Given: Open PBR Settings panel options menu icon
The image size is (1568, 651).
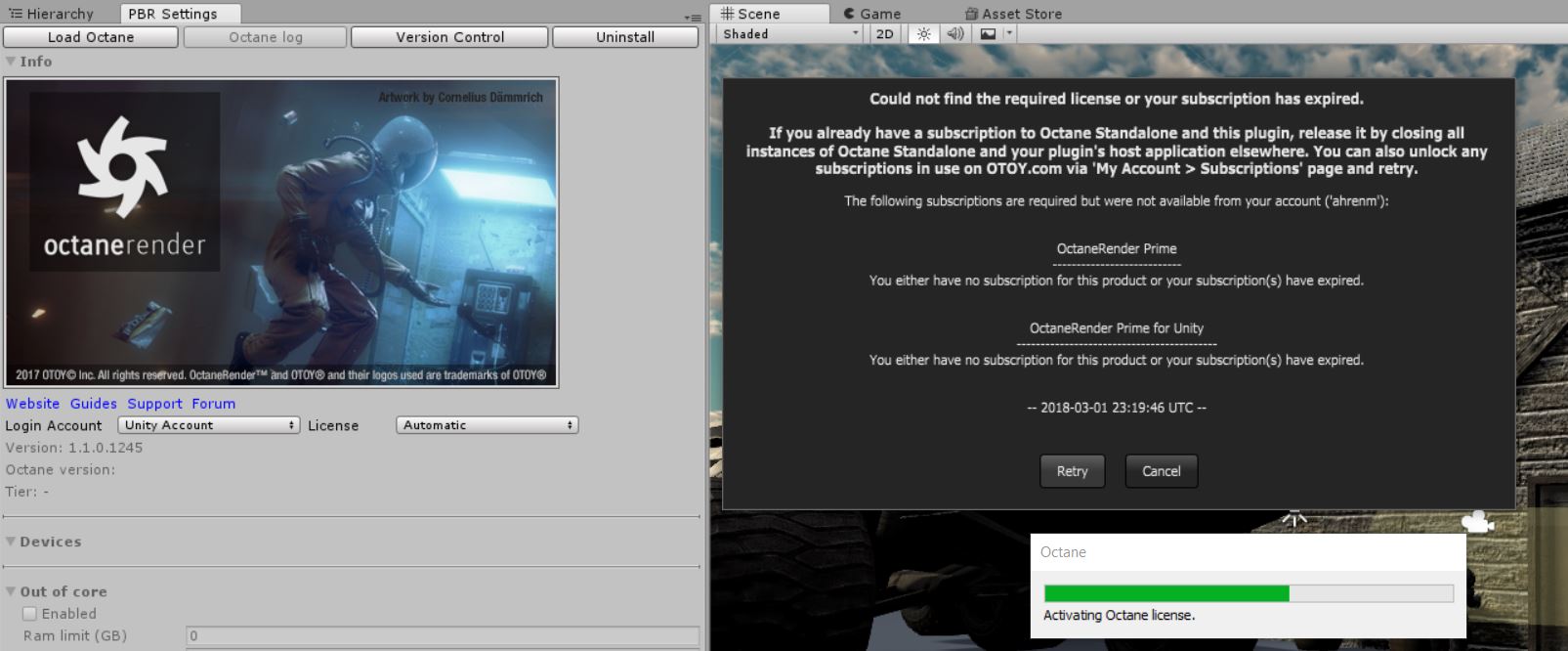Looking at the screenshot, I should tap(693, 17).
